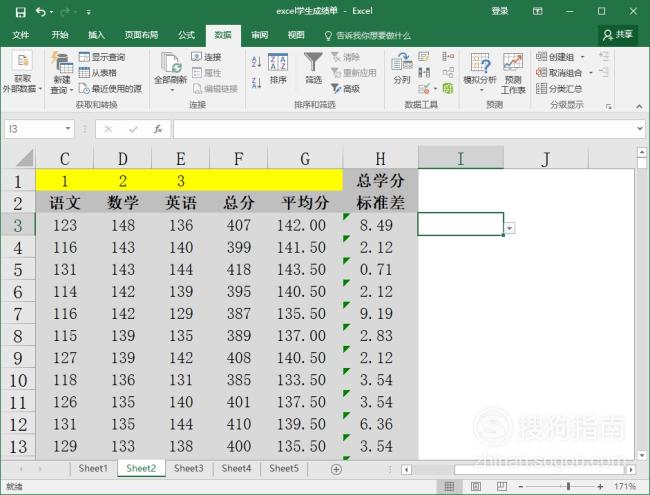Screen dimensions: 650x495
Task: Click the Remove Duplicates icon
Action: point(424,73)
